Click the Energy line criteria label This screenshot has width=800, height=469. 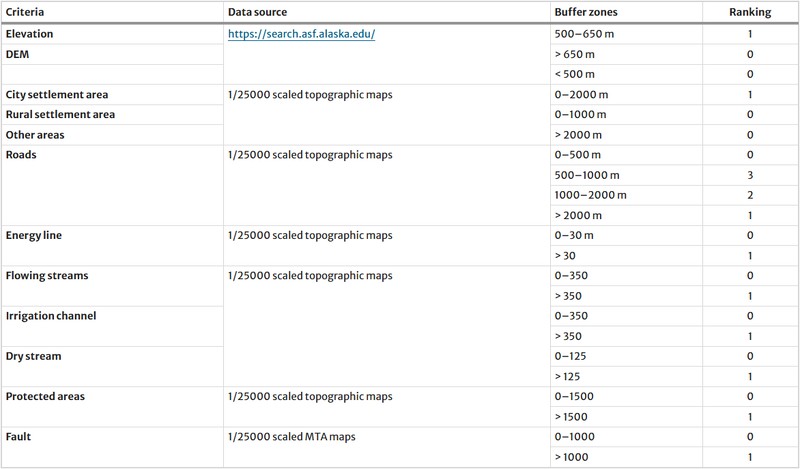[x=34, y=235]
